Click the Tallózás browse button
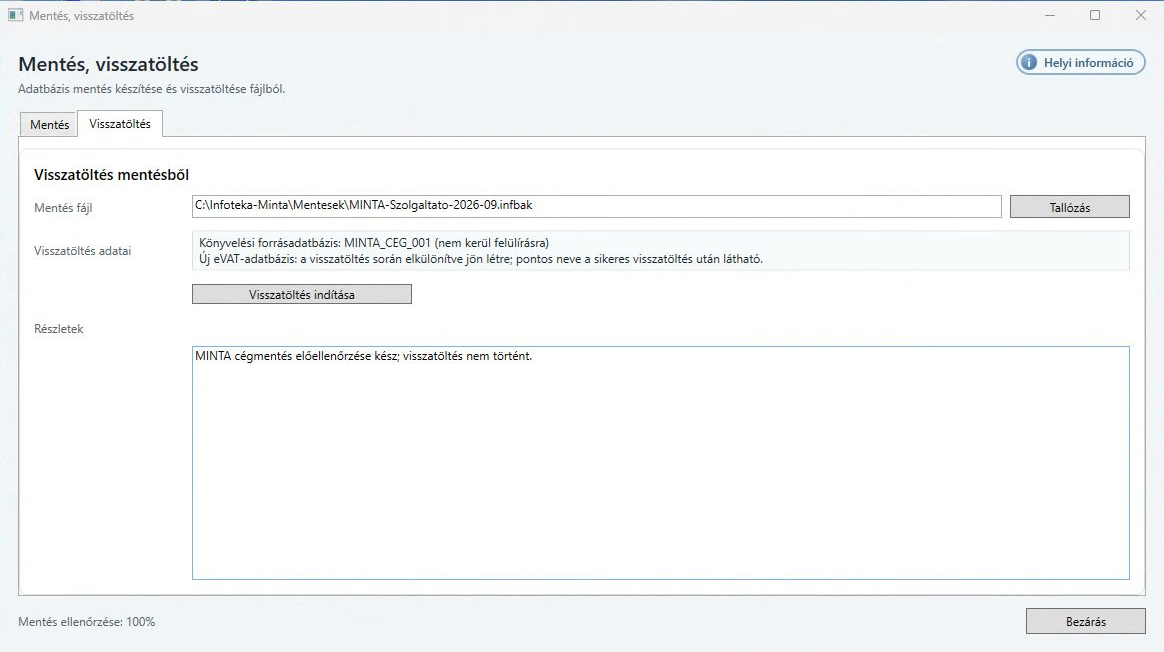The height and width of the screenshot is (652, 1164). point(1070,207)
